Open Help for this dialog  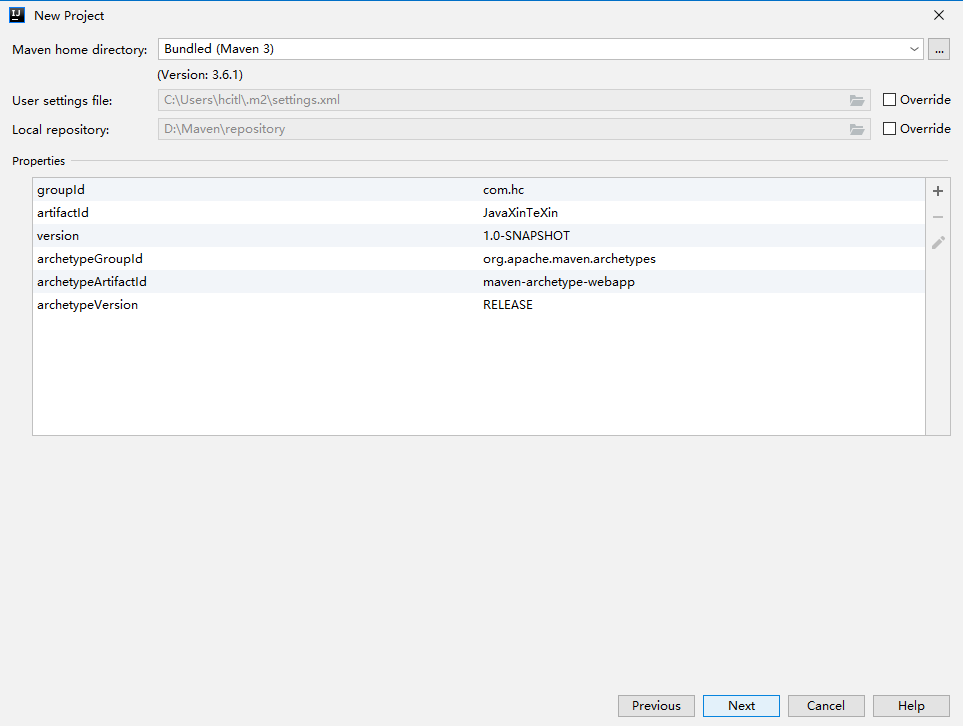tap(911, 706)
